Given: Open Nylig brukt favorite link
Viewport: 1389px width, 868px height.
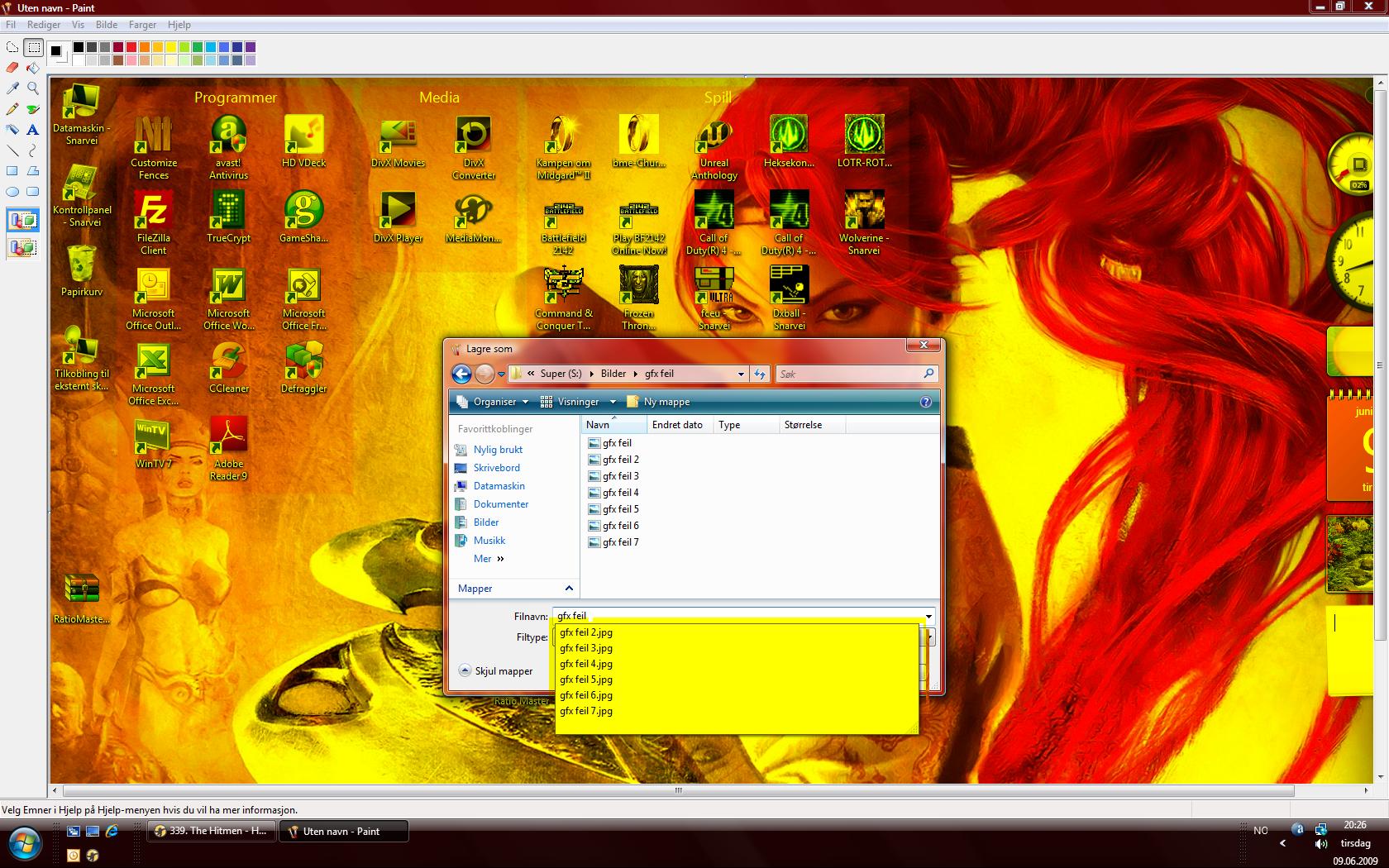Looking at the screenshot, I should pyautogui.click(x=498, y=450).
